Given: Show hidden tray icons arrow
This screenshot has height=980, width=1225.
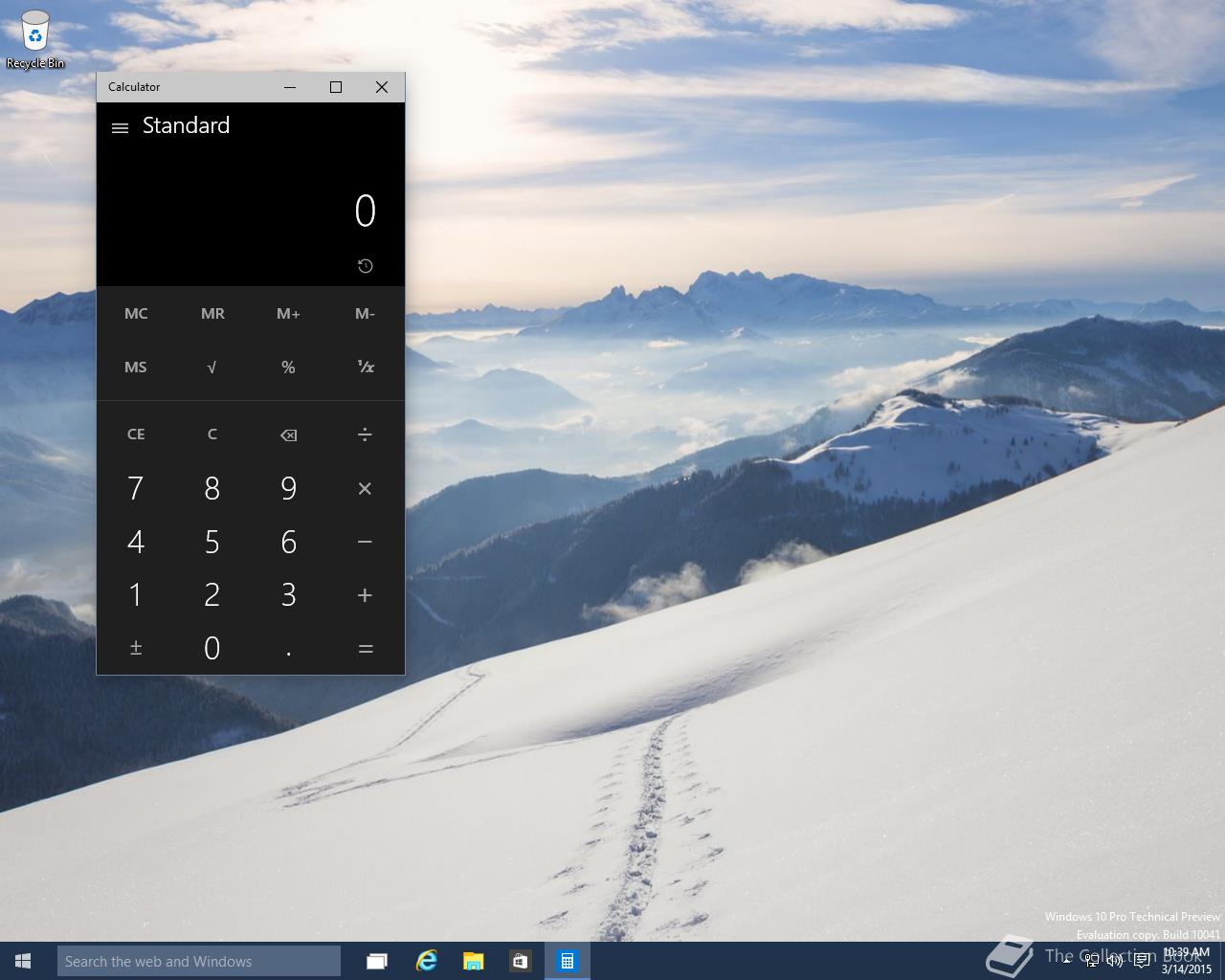Looking at the screenshot, I should pos(1066,961).
